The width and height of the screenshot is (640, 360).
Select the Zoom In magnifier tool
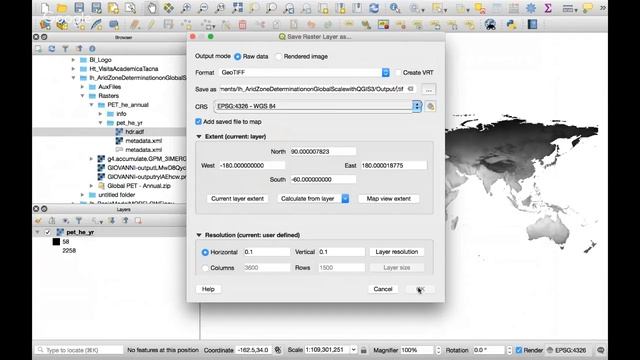(x=186, y=8)
